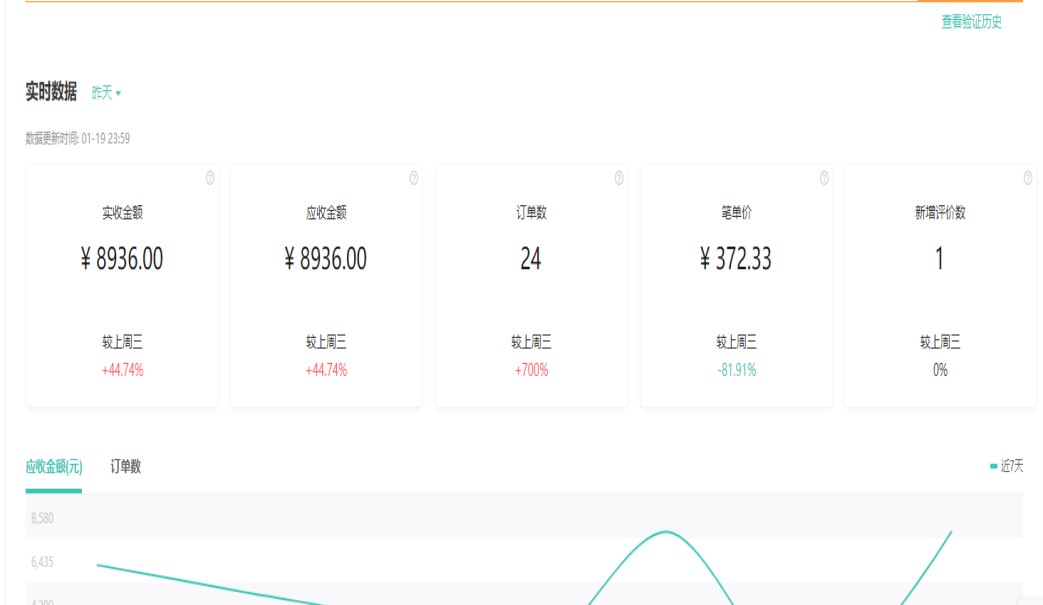Open the 查看验证历史 link
The height and width of the screenshot is (605, 1043).
(971, 22)
